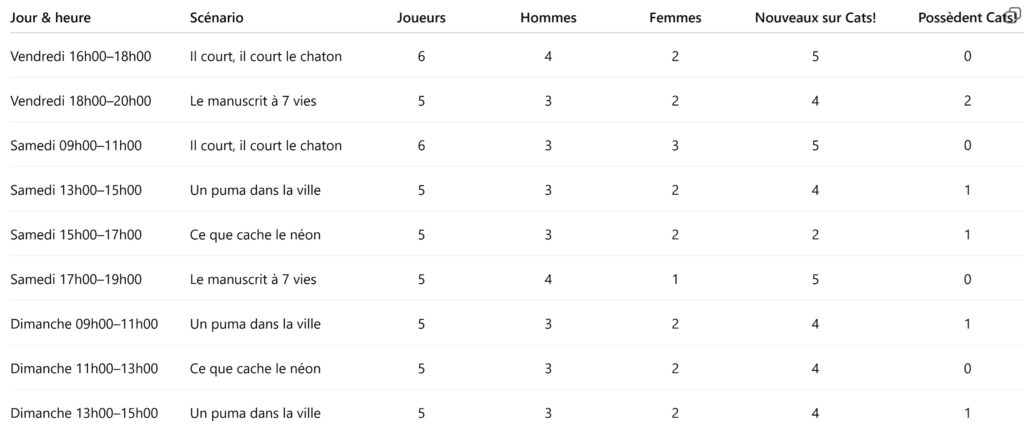The width and height of the screenshot is (1024, 438).
Task: Select the "Dimanche 11h00–13h00" time slot cell
Action: pos(84,369)
